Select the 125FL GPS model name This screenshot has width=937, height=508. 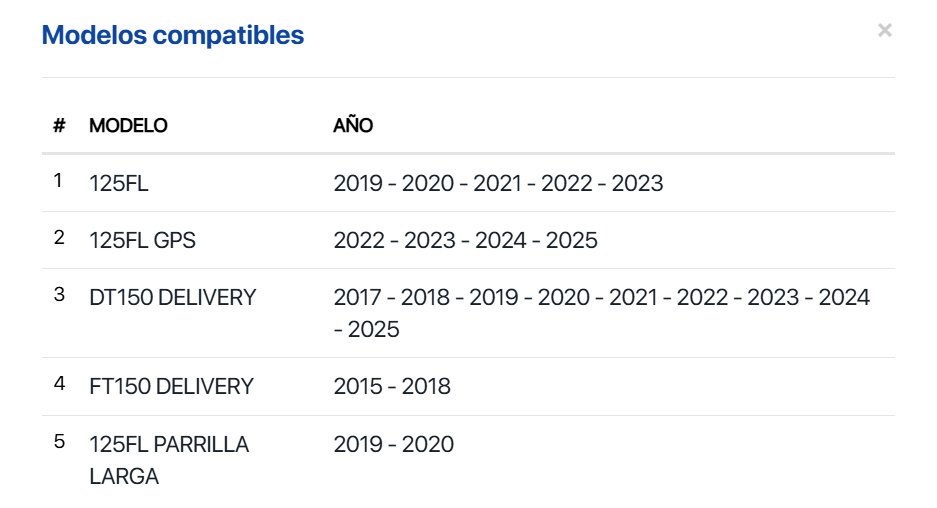tap(143, 240)
